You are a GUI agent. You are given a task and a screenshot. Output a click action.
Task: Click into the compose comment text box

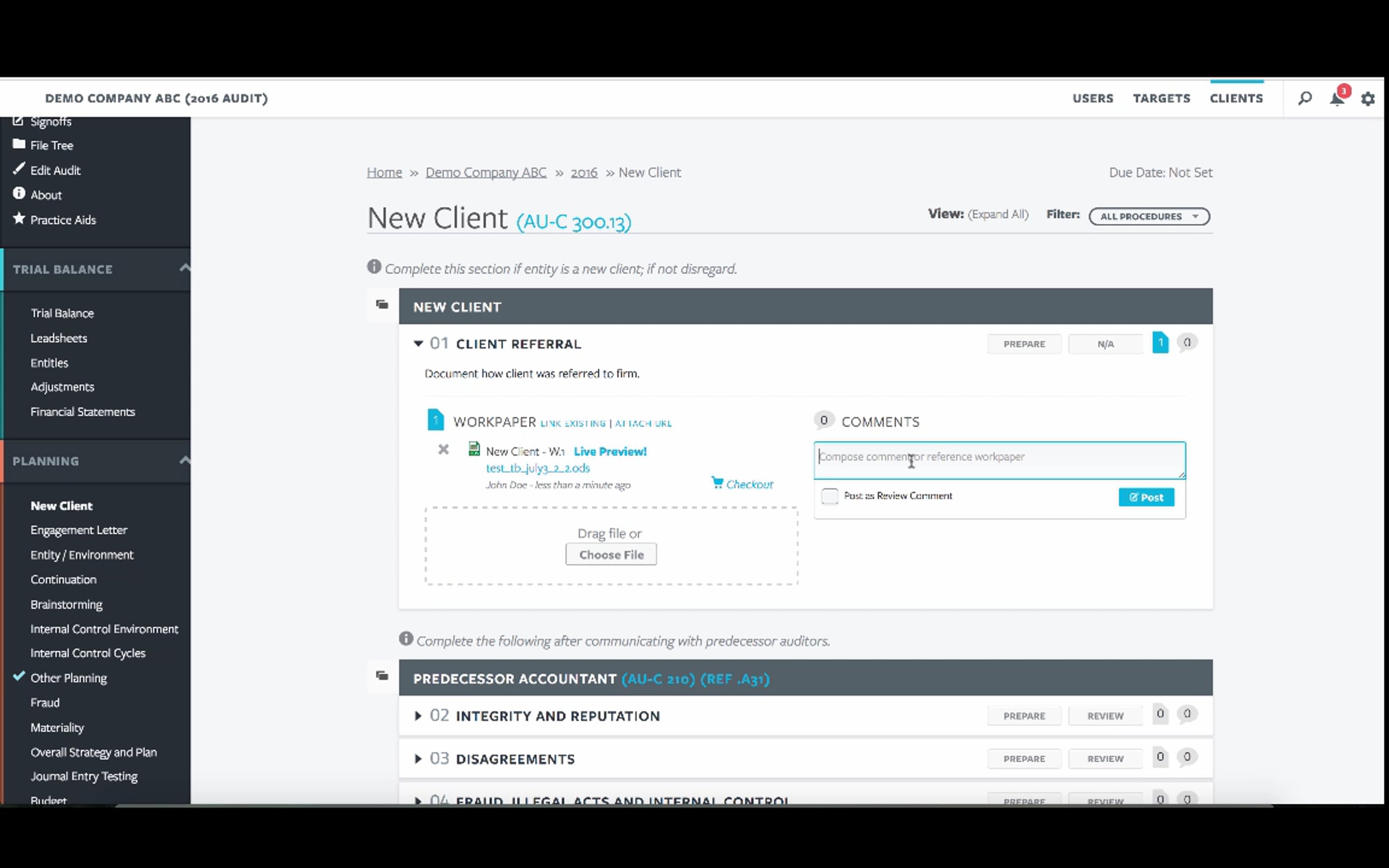(x=1000, y=460)
